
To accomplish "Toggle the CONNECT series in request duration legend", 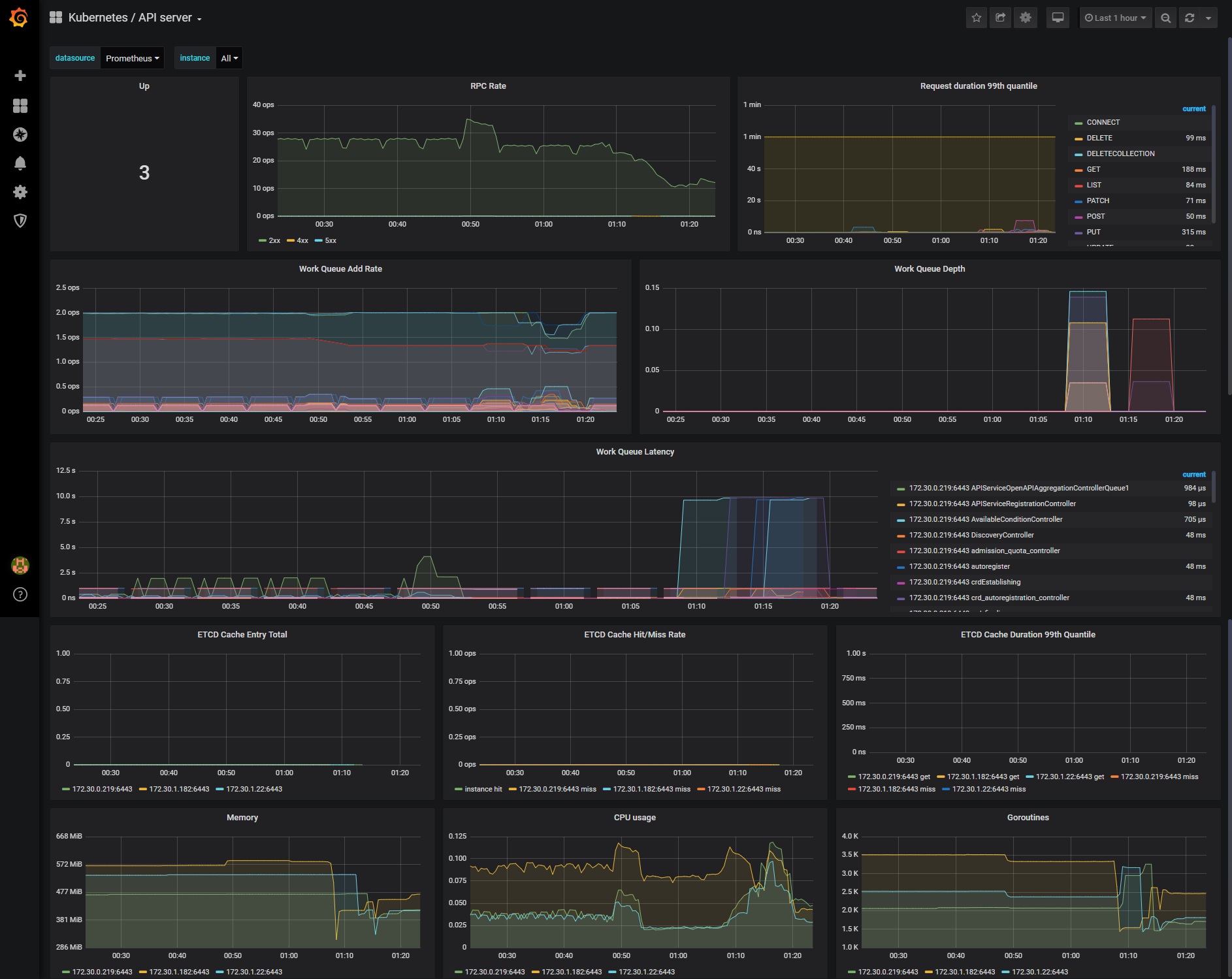I will (1103, 123).
